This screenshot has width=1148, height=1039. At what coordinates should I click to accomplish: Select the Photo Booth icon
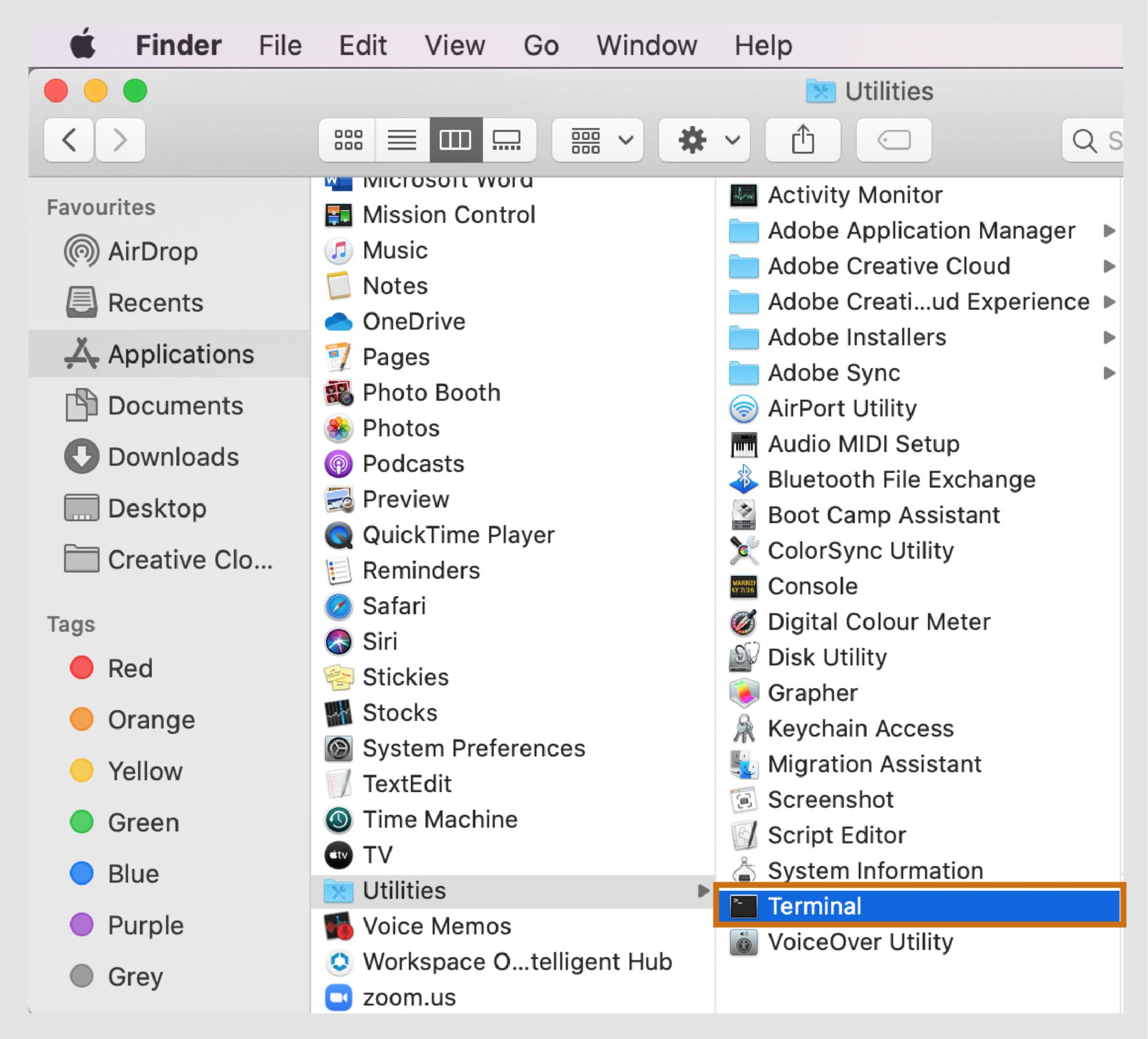338,393
